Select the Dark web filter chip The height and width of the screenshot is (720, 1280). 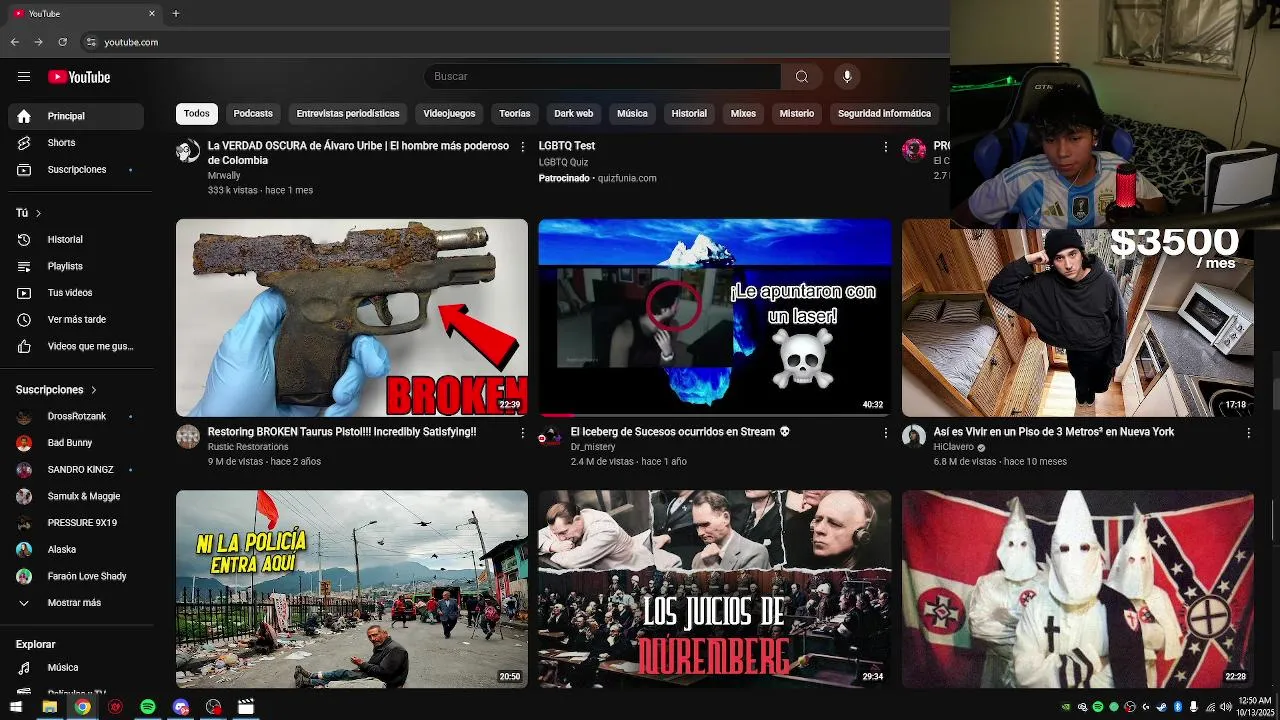[574, 113]
